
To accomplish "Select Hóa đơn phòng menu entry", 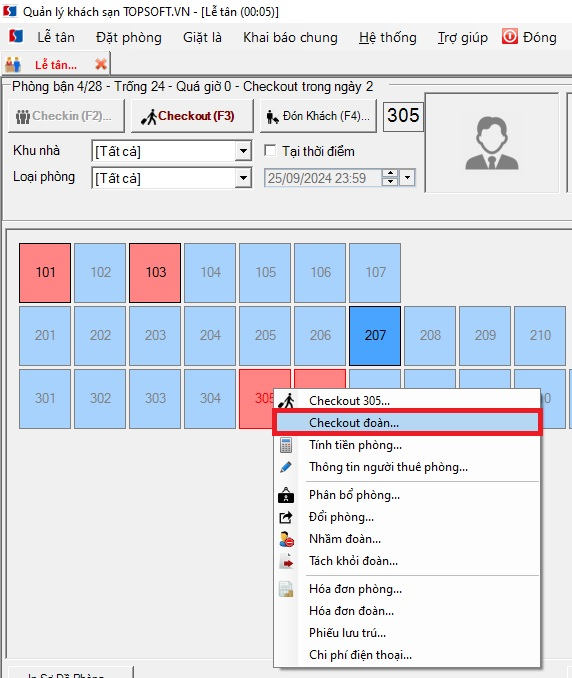I will coord(407,589).
